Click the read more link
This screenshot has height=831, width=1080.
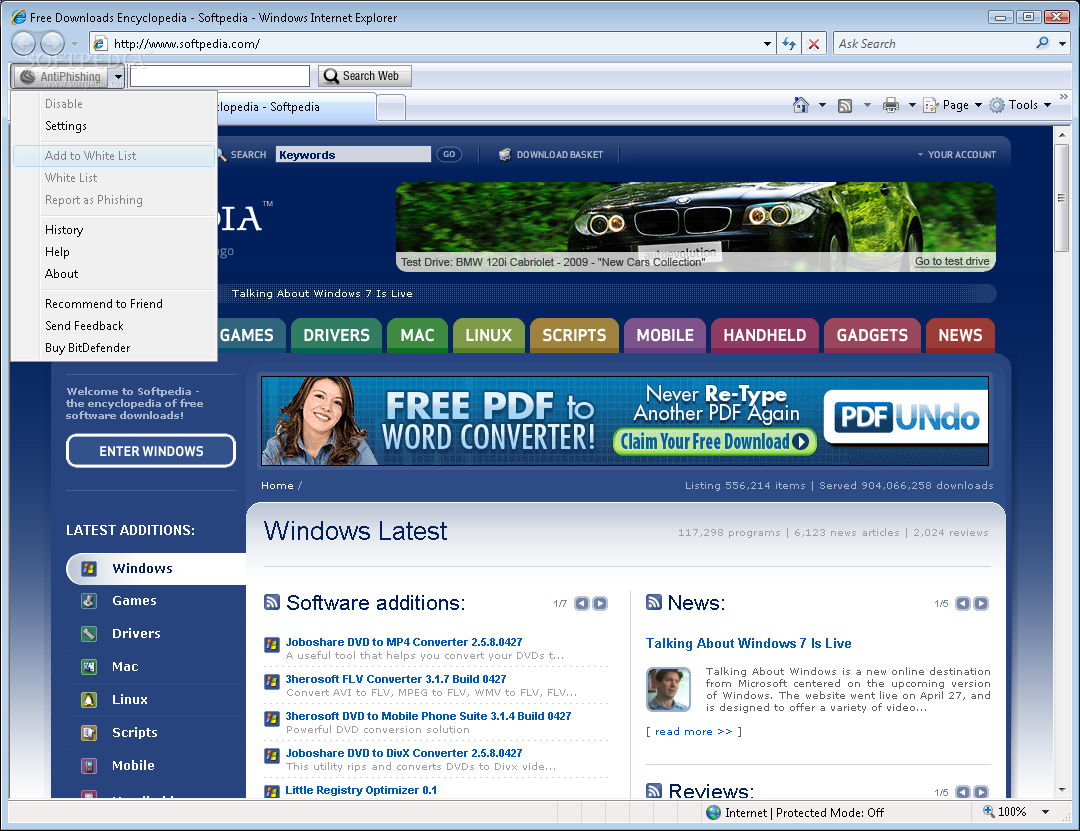[693, 731]
